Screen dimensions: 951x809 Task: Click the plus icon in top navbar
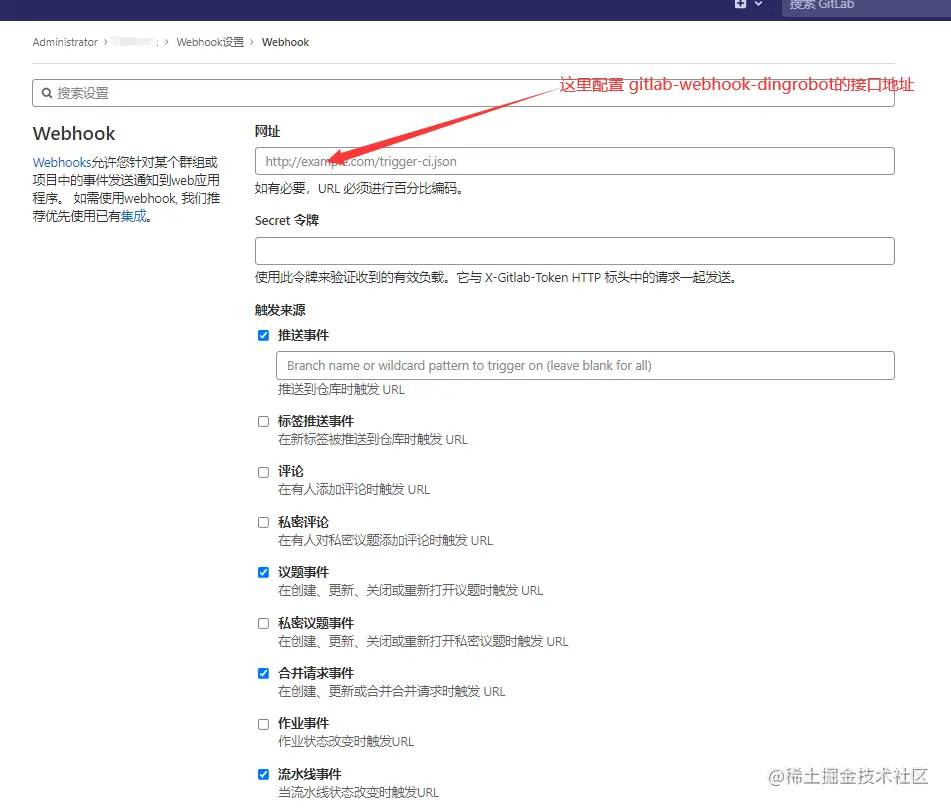pos(740,4)
